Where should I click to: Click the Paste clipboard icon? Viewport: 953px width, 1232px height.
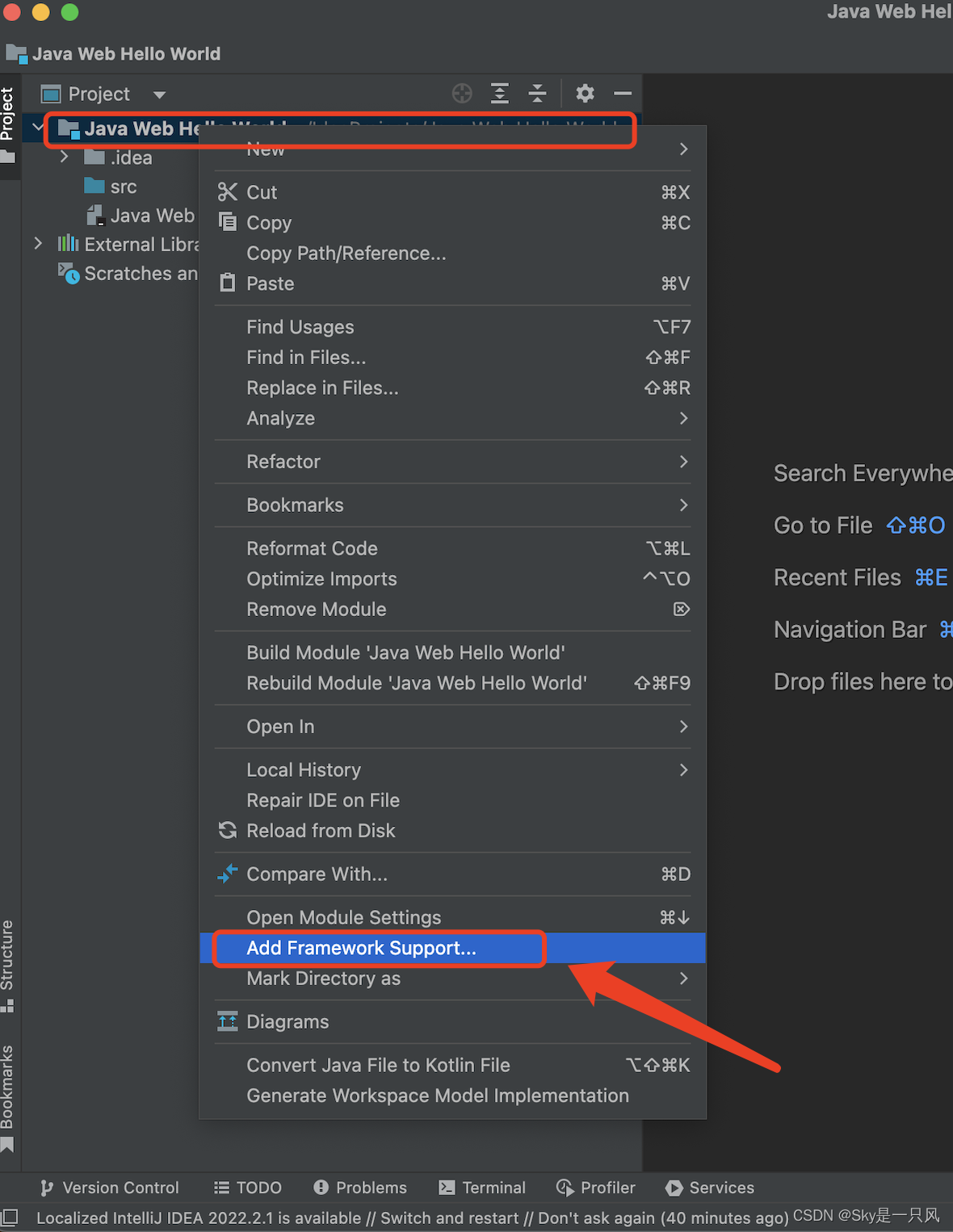coord(228,283)
